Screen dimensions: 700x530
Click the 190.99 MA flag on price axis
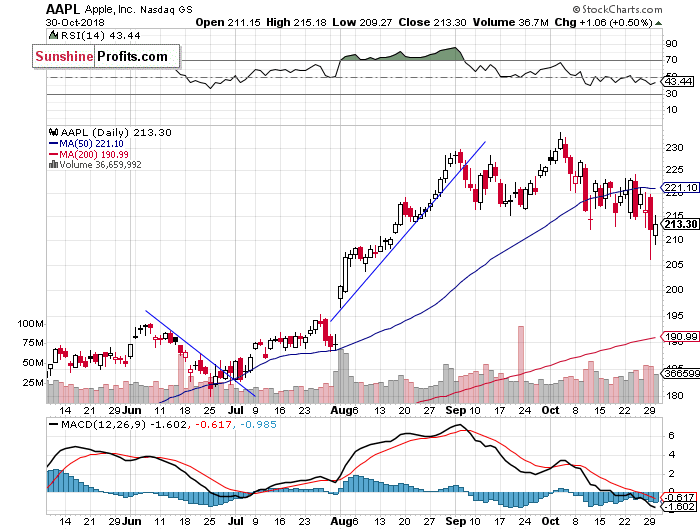coord(680,337)
